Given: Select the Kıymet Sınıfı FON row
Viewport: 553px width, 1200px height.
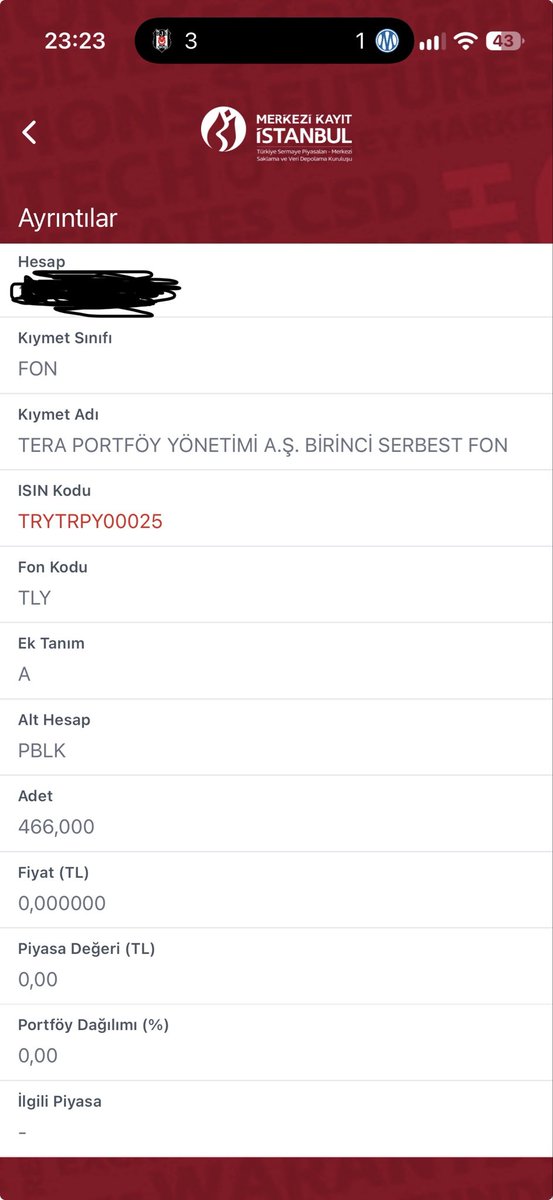Looking at the screenshot, I should point(276,356).
